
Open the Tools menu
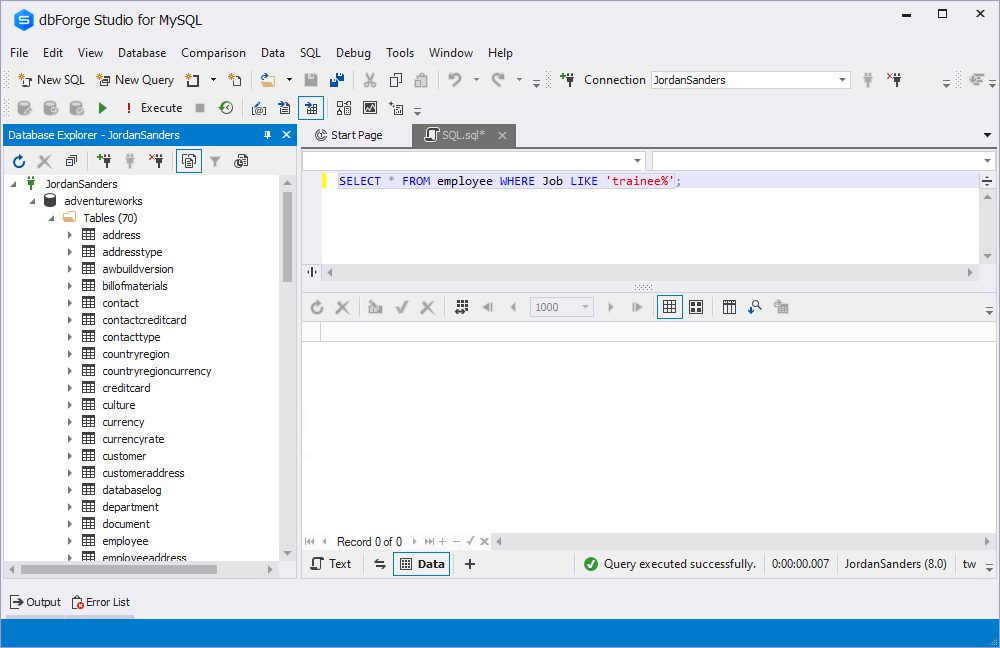point(400,53)
